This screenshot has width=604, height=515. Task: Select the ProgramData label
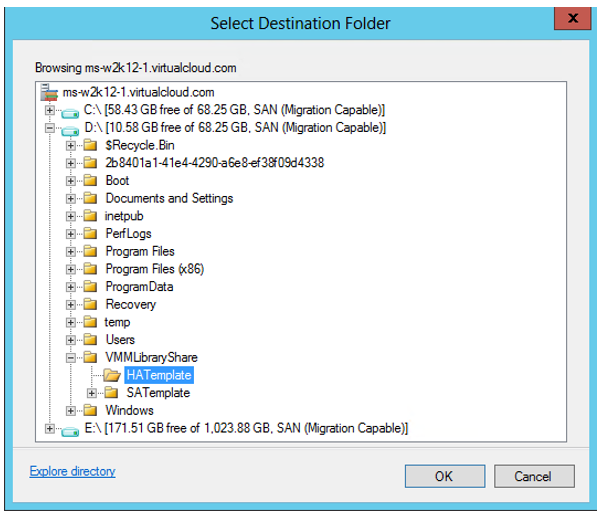point(139,287)
